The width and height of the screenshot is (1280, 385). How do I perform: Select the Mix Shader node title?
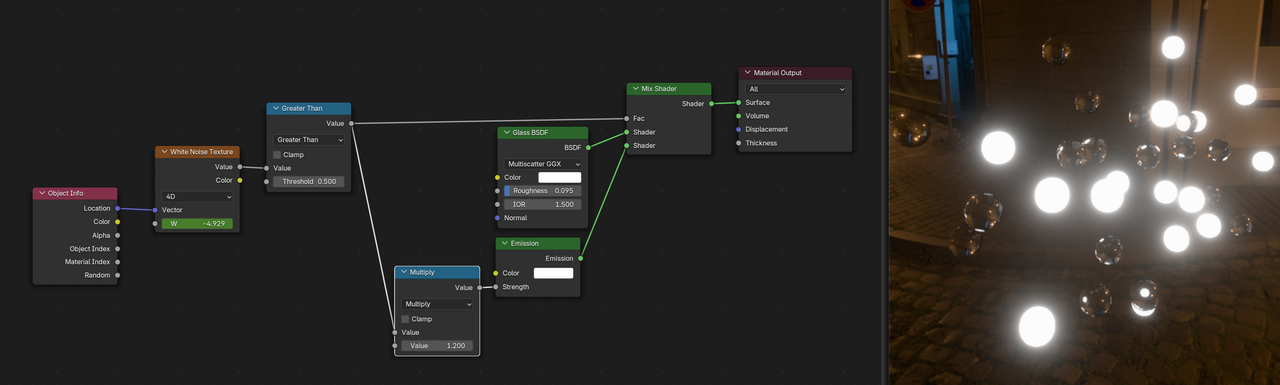pos(659,88)
